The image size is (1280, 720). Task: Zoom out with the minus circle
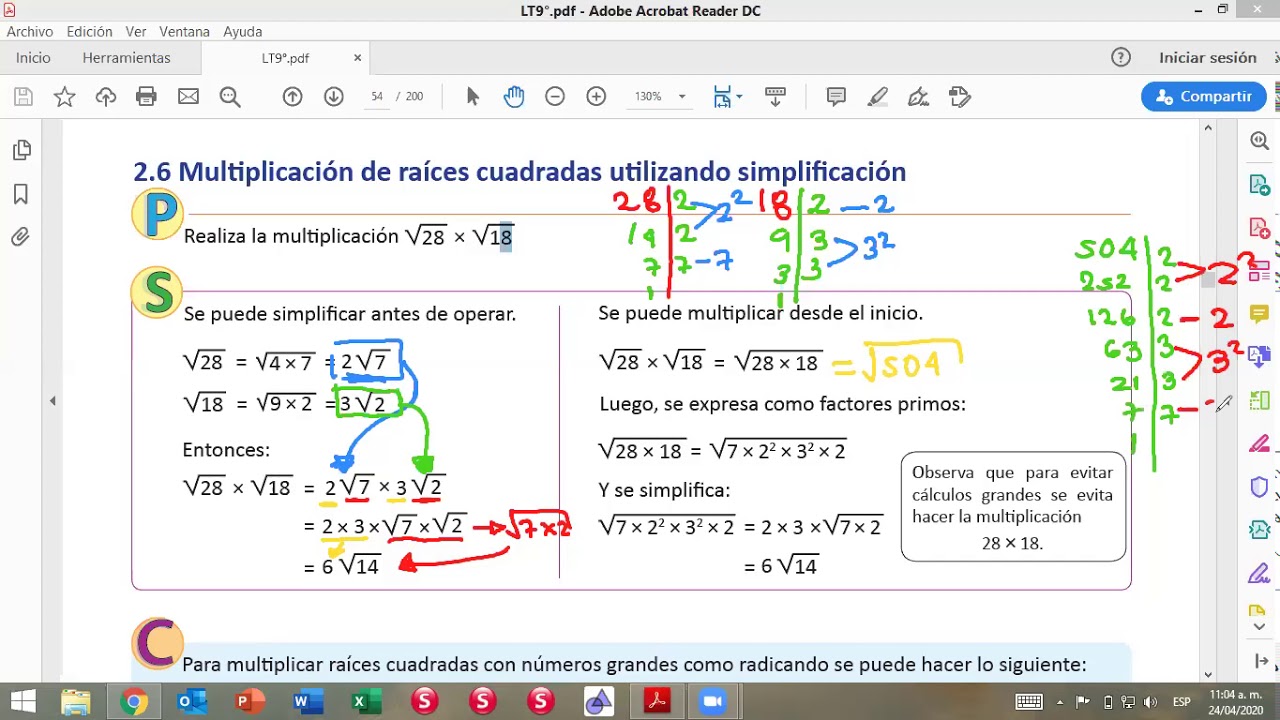point(555,97)
